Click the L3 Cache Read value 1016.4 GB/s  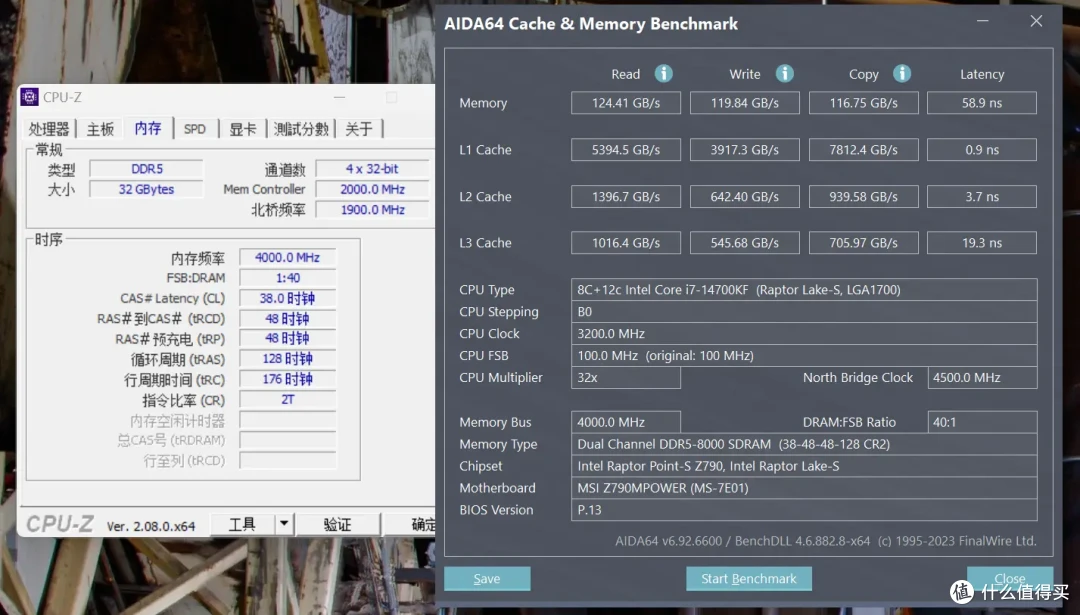tap(625, 242)
